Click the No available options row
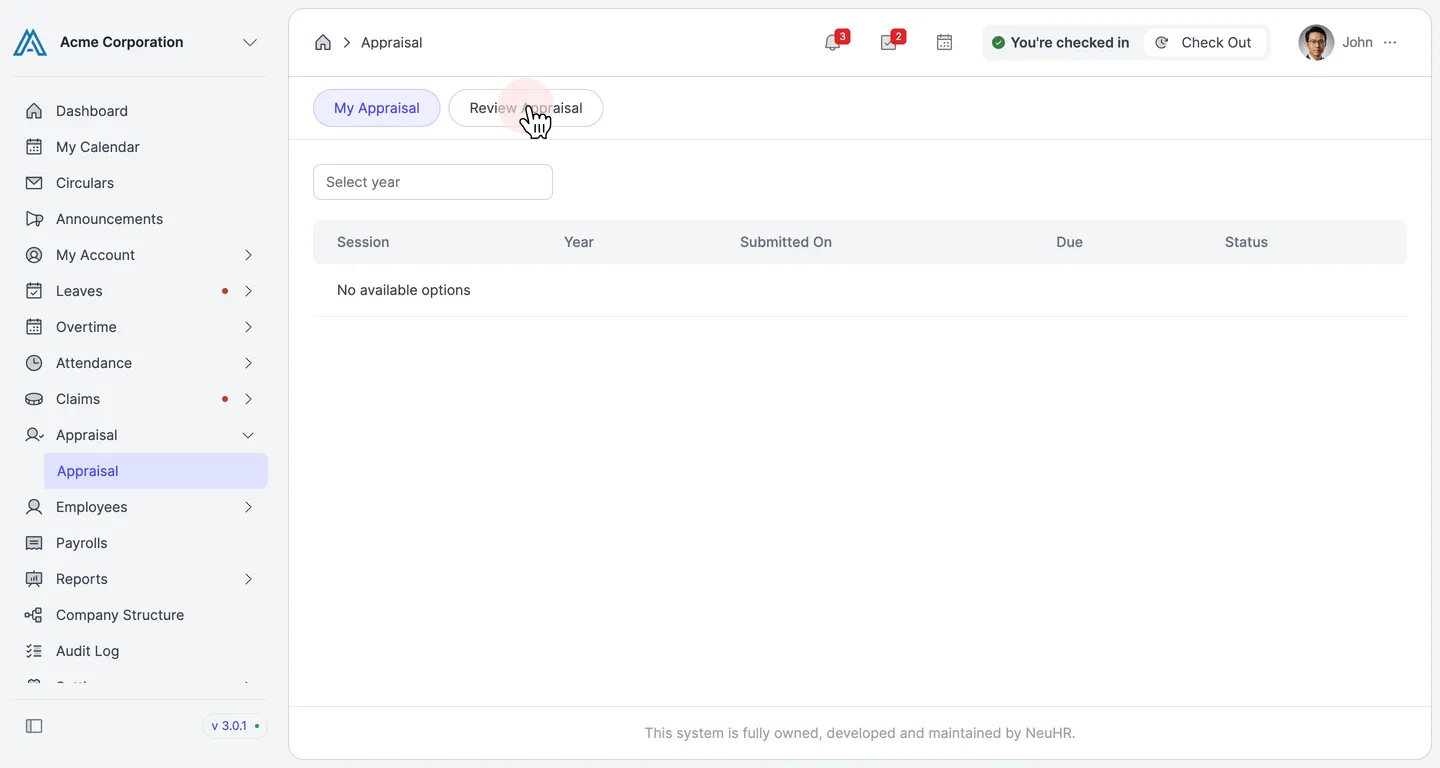The width and height of the screenshot is (1440, 768). [x=860, y=290]
